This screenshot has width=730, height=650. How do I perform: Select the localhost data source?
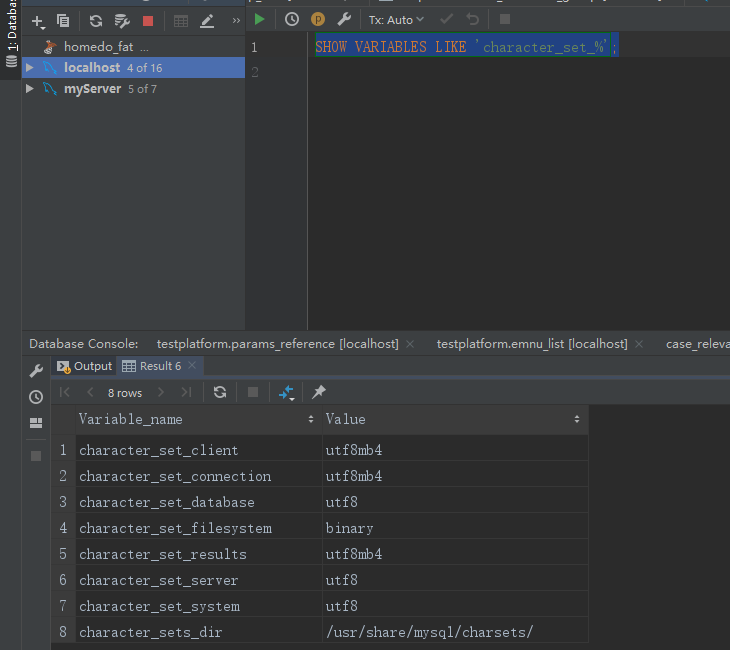[92, 68]
